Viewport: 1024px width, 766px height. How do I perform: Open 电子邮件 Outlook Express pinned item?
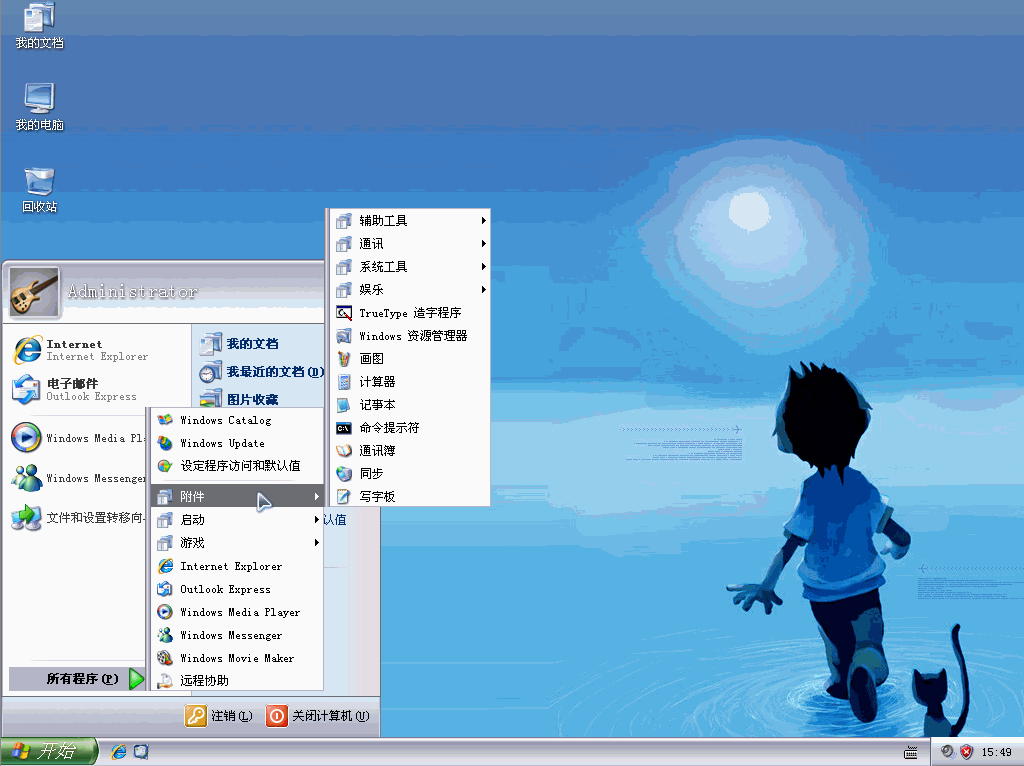[x=74, y=389]
